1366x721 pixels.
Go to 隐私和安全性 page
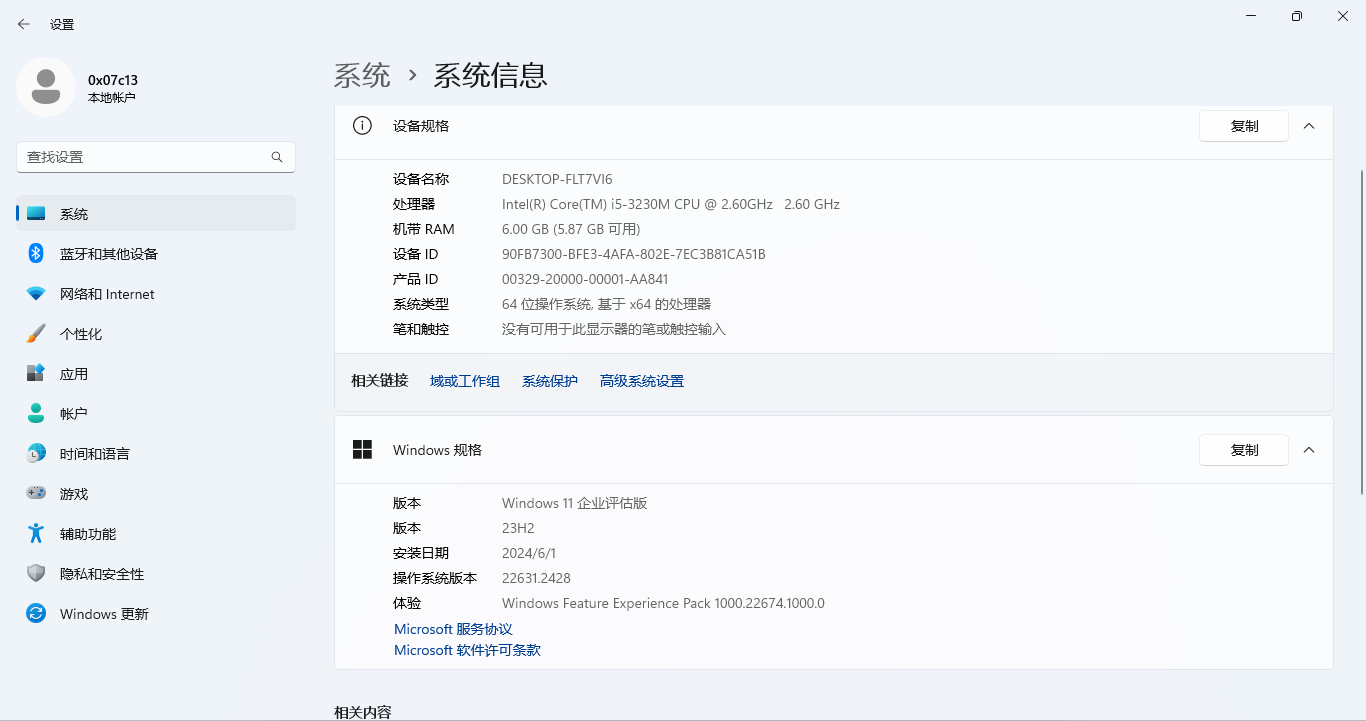(x=156, y=574)
